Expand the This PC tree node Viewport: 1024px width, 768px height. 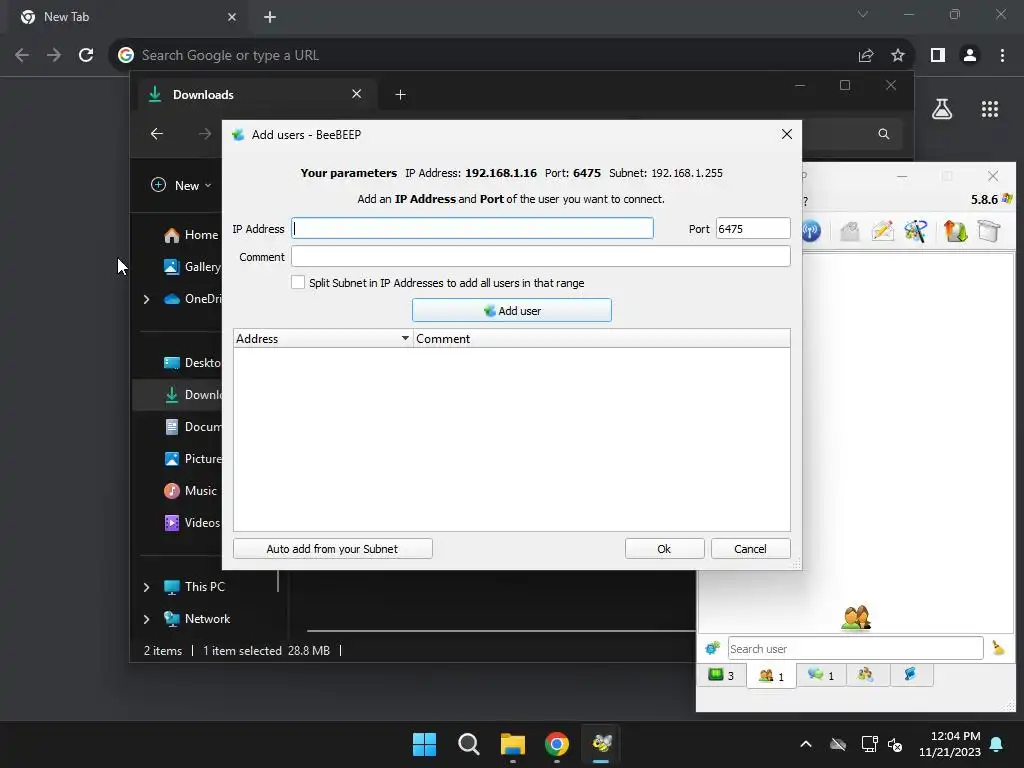[146, 587]
